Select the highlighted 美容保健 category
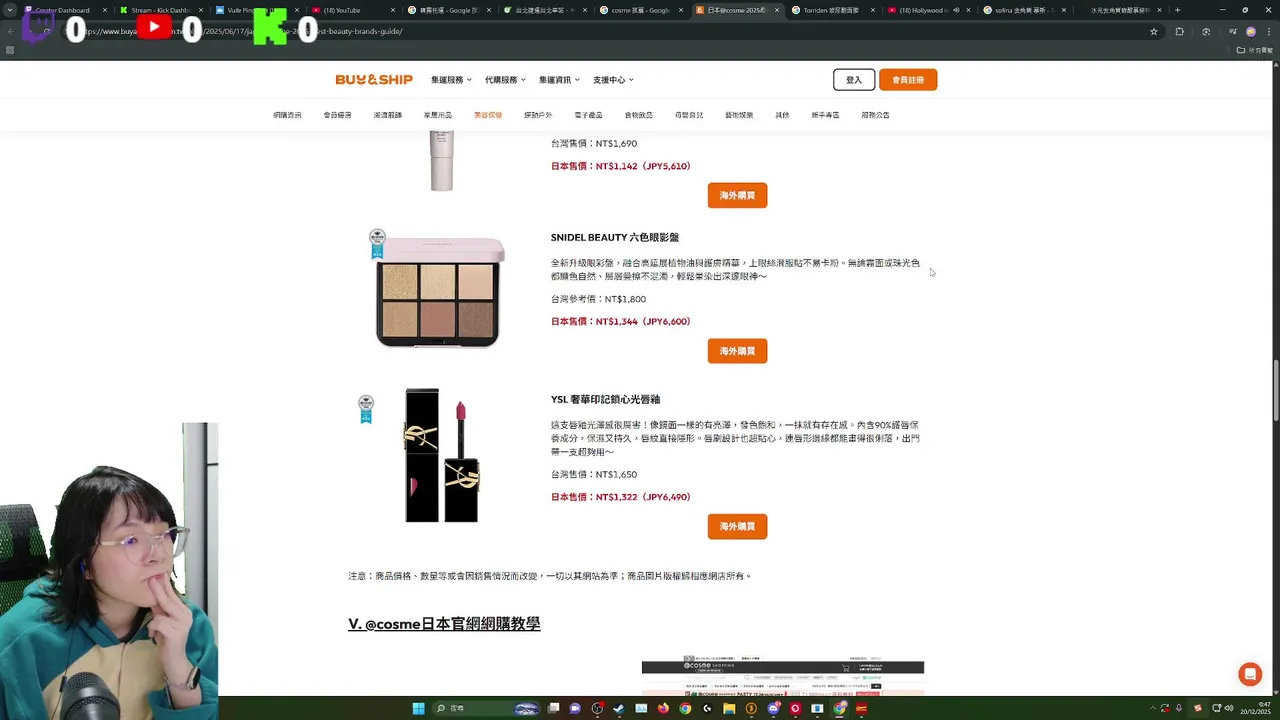The height and width of the screenshot is (720, 1280). click(488, 115)
